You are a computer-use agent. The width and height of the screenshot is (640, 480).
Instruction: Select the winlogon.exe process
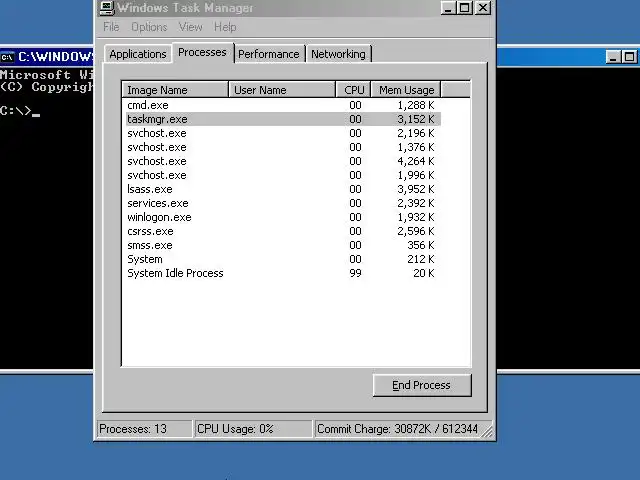coord(283,217)
